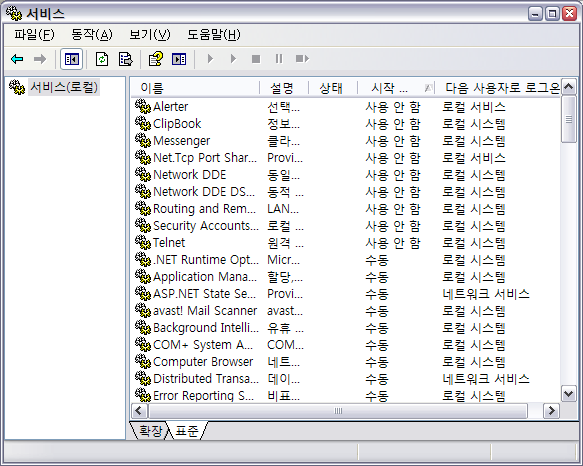Click the Pause Service icon
The height and width of the screenshot is (466, 583).
279,59
